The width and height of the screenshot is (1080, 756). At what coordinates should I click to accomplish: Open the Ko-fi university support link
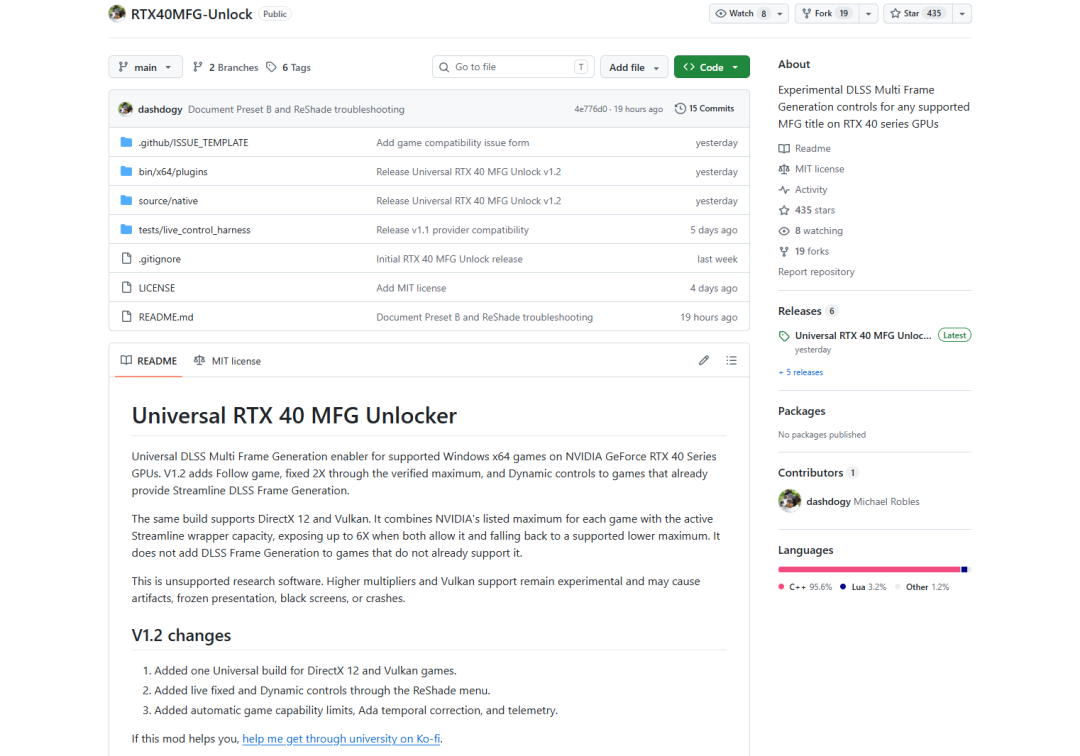(341, 738)
